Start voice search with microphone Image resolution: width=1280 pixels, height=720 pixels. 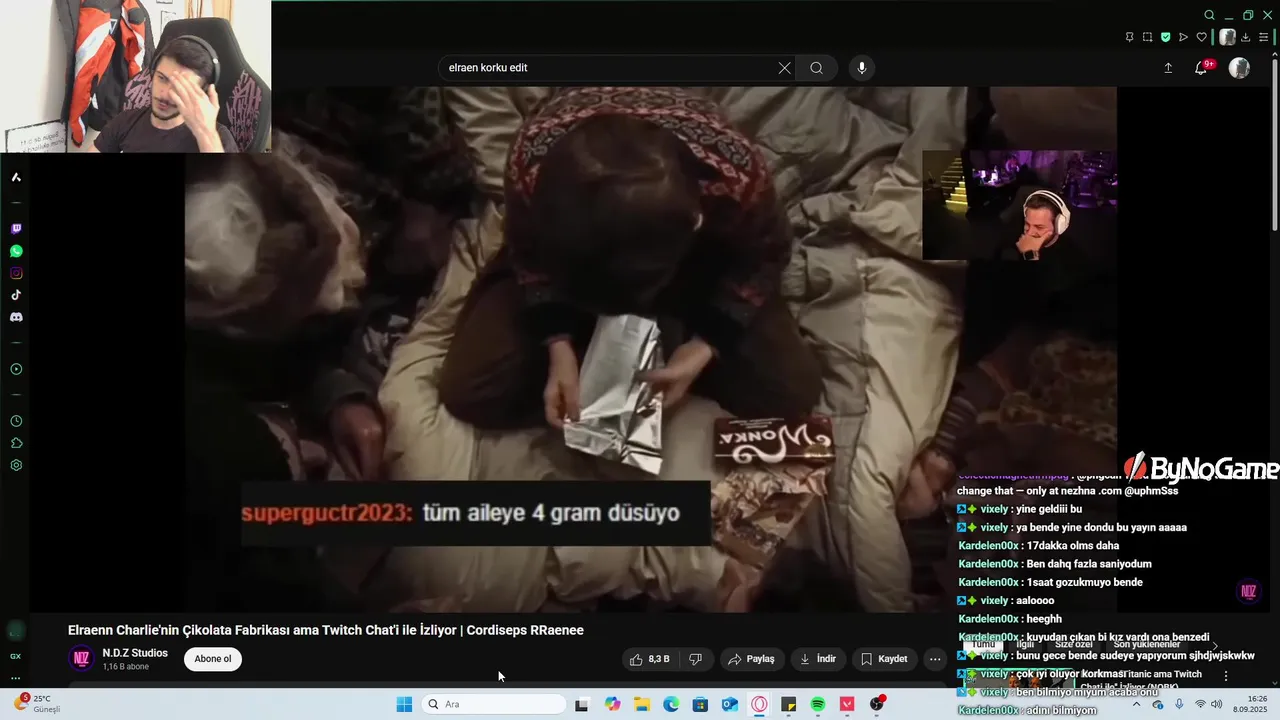[x=862, y=68]
